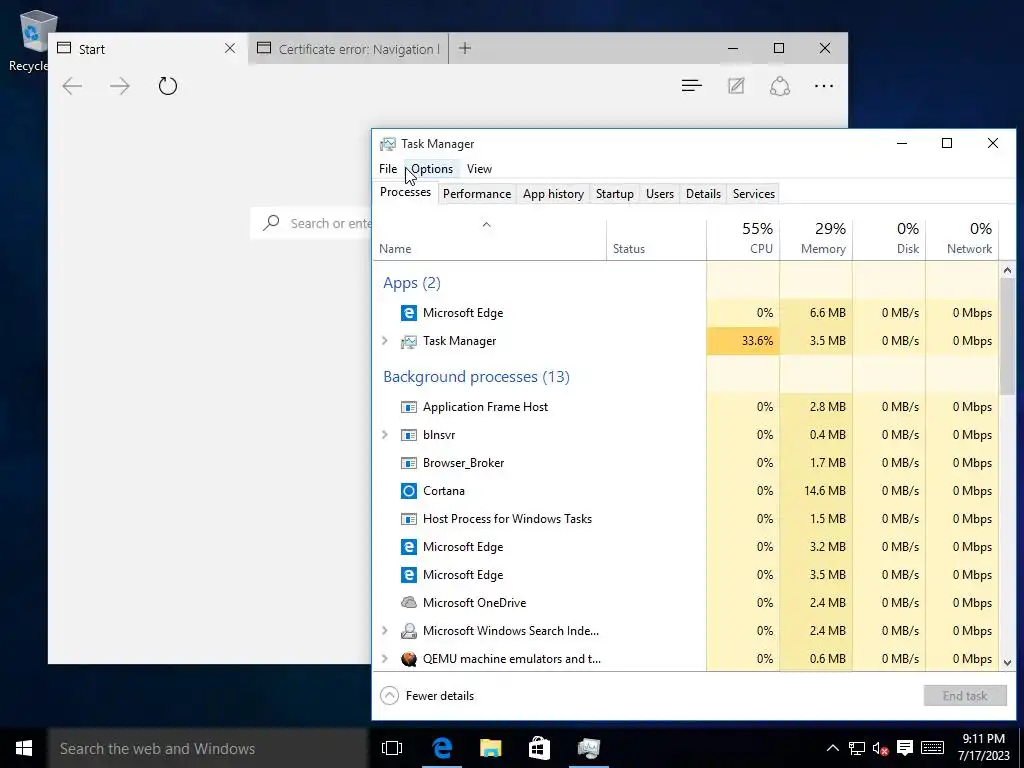Switch to the App history tab
This screenshot has height=768, width=1024.
tap(553, 194)
